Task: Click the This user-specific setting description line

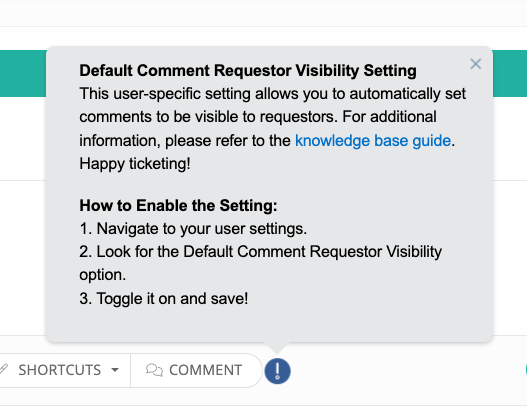Action: 273,94
